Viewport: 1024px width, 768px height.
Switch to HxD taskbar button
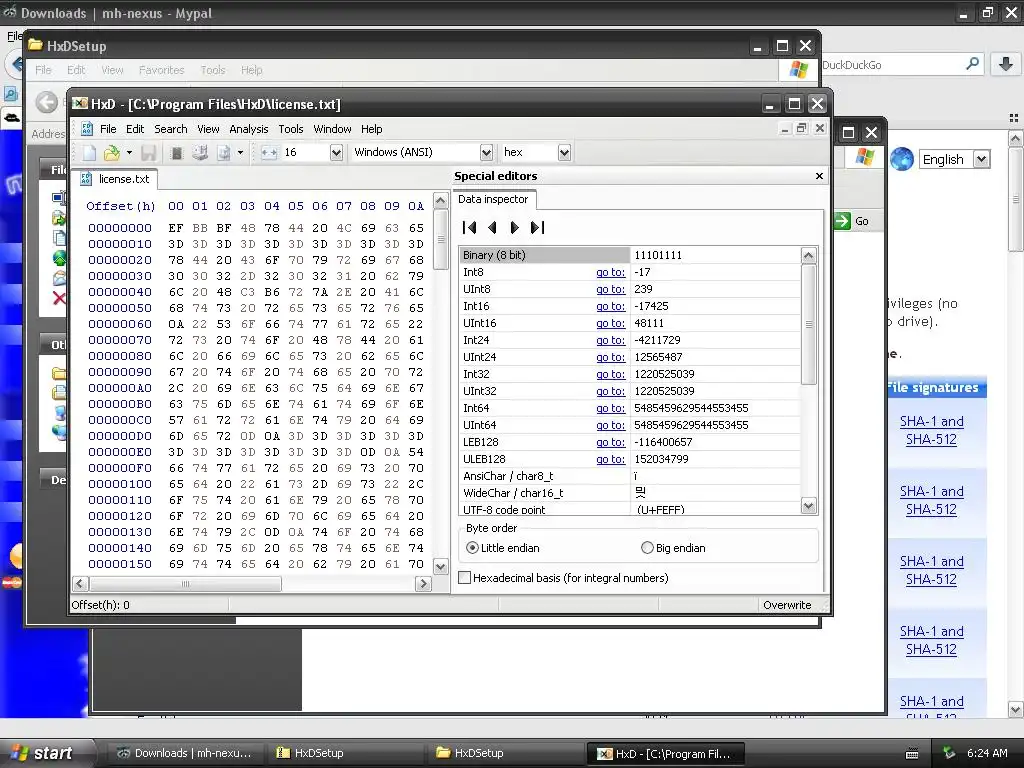(x=665, y=754)
